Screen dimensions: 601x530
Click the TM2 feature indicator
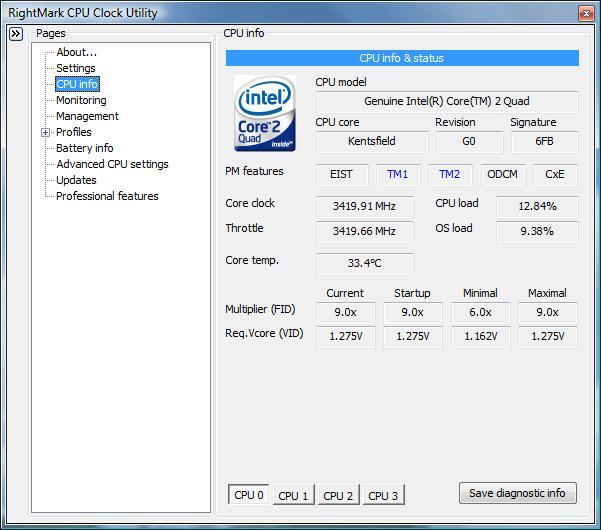[x=449, y=174]
